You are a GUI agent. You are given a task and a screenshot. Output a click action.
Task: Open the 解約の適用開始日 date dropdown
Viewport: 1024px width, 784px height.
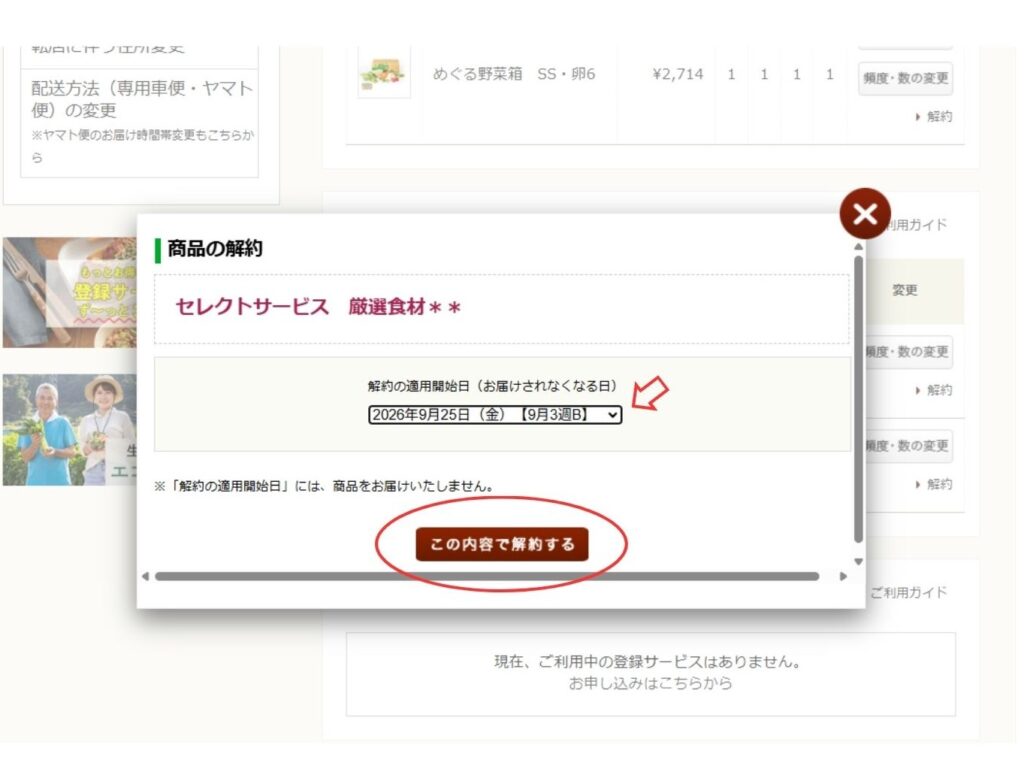[x=495, y=414]
